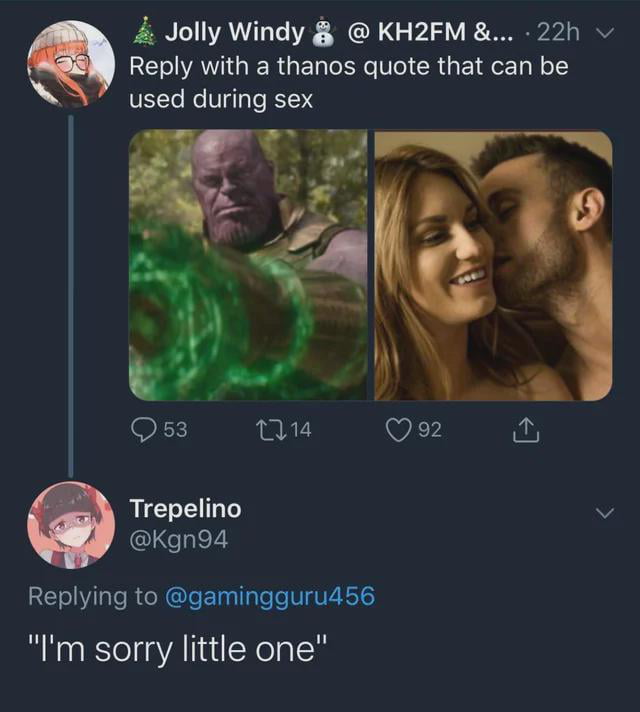Open the couple photo thumbnail
Viewport: 640px width, 712px height.
[x=493, y=265]
